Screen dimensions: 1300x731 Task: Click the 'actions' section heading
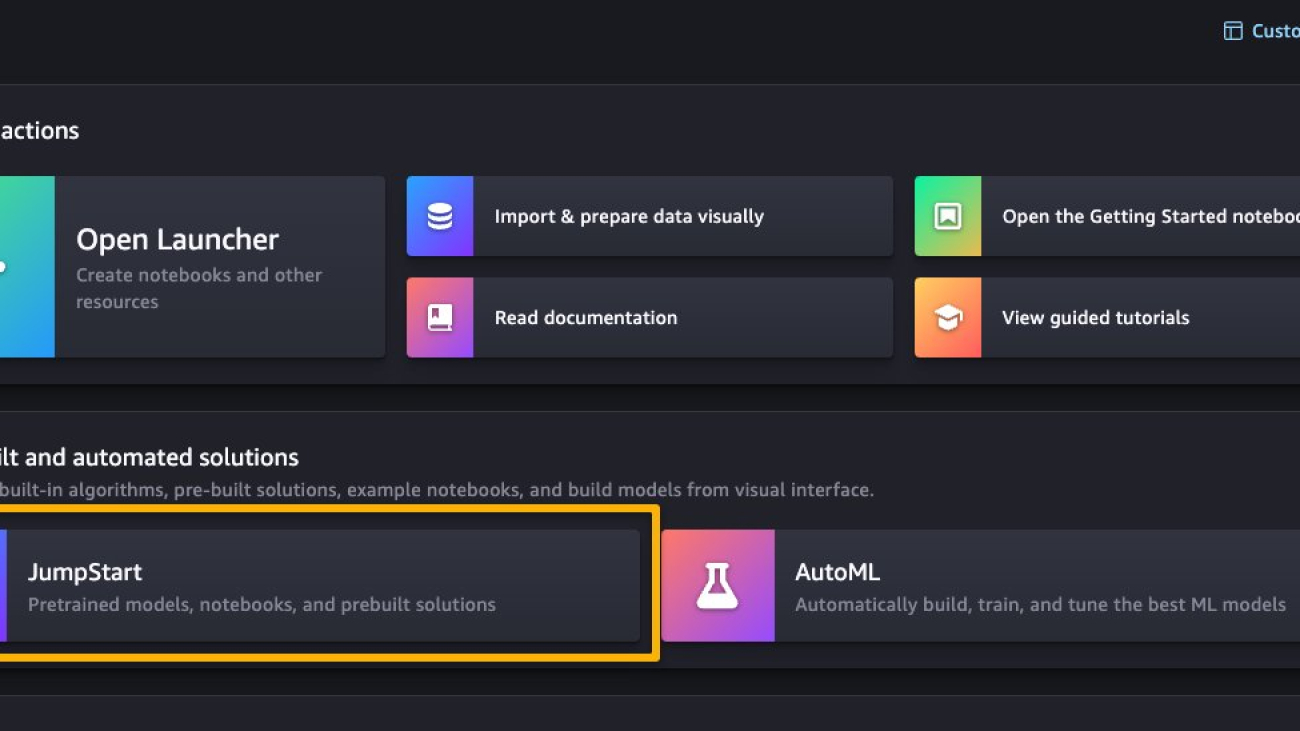(40, 131)
